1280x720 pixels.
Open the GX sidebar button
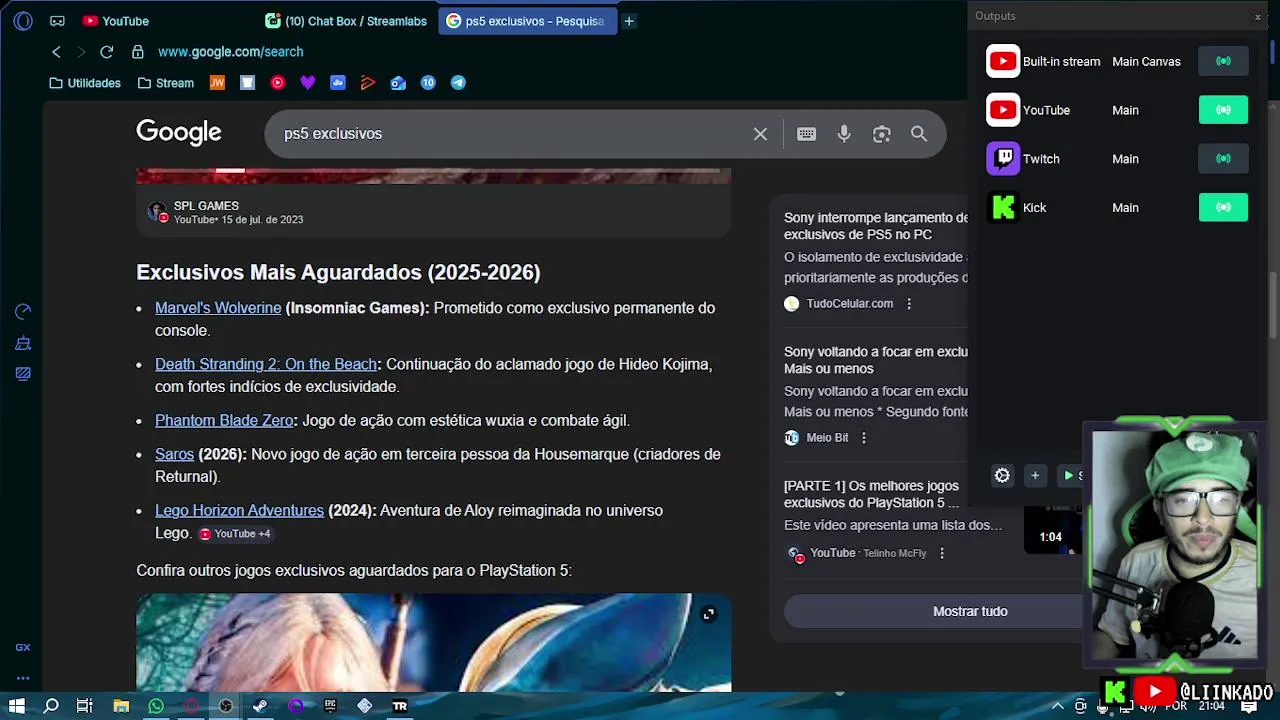pos(23,648)
